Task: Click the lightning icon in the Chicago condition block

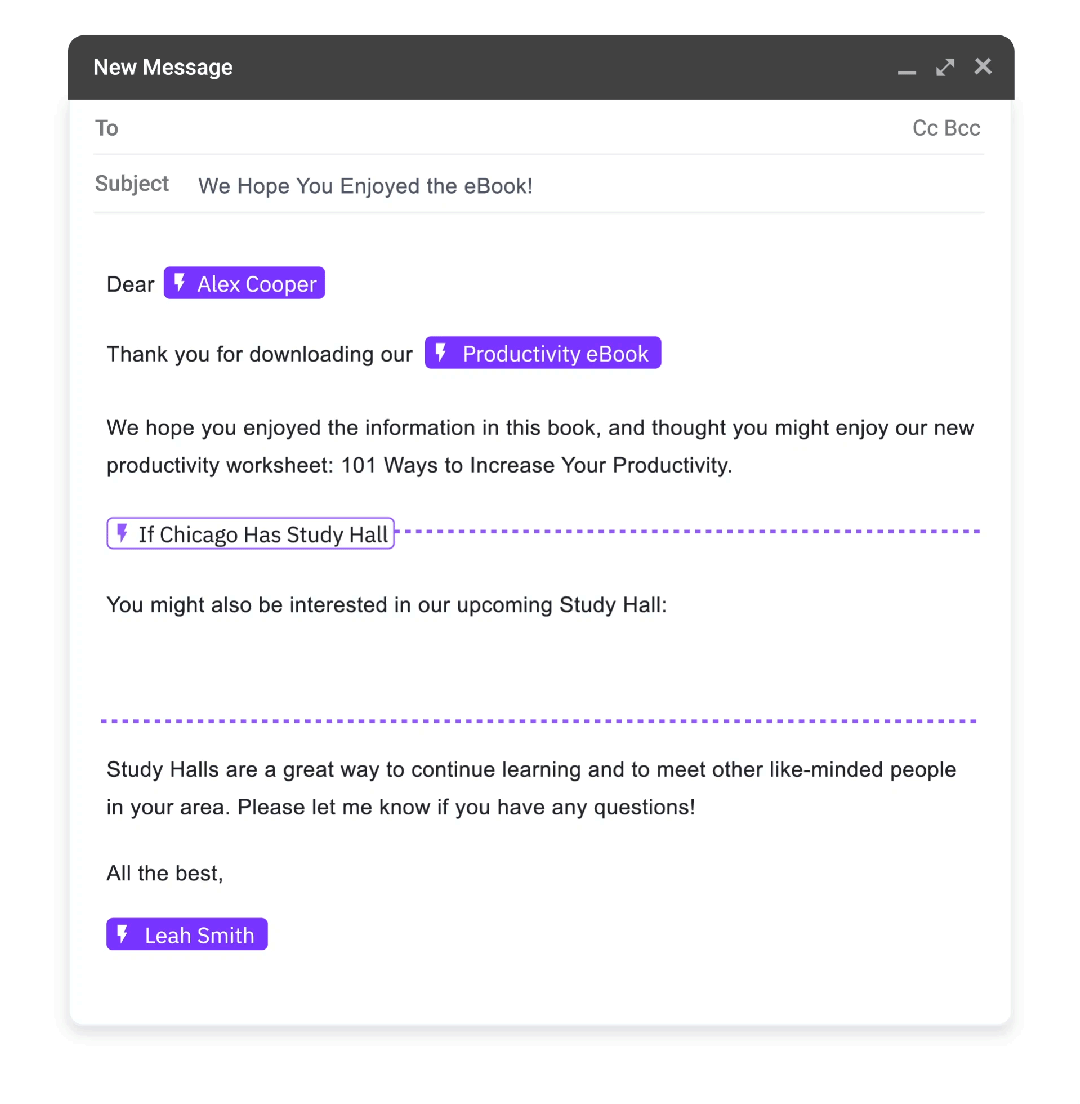Action: point(122,533)
